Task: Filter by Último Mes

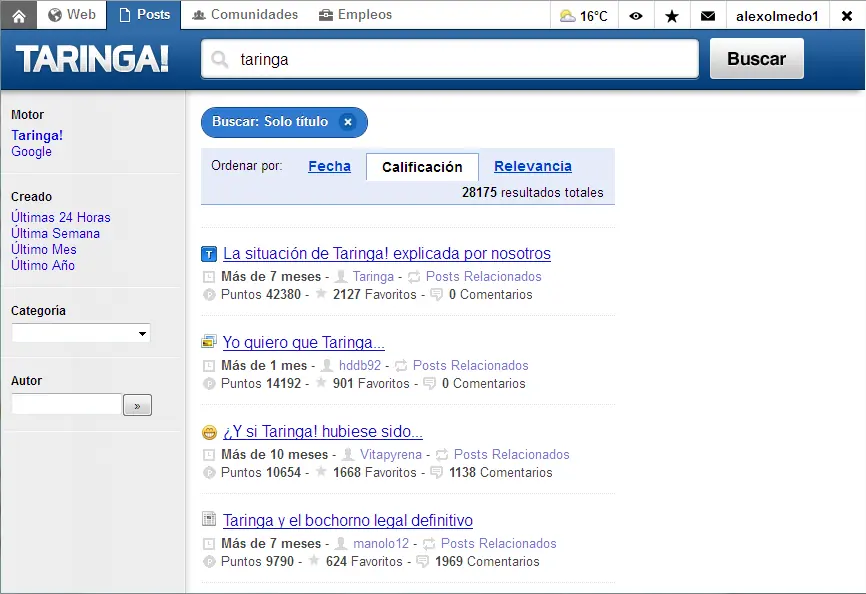Action: tap(44, 249)
